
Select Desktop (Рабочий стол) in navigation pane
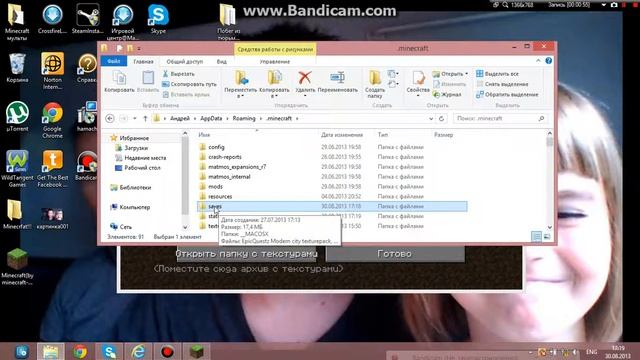pyautogui.click(x=142, y=168)
